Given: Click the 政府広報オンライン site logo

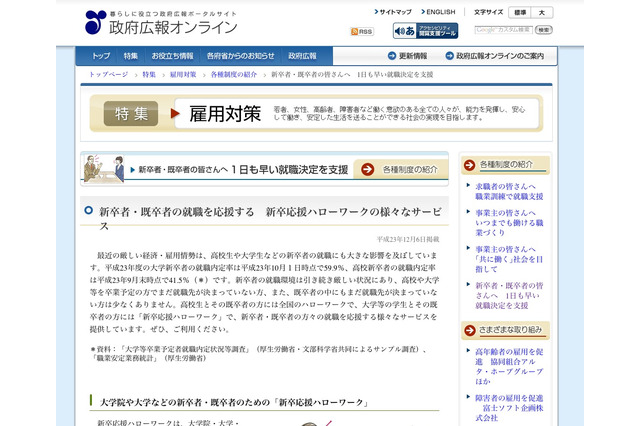Looking at the screenshot, I should (x=161, y=23).
